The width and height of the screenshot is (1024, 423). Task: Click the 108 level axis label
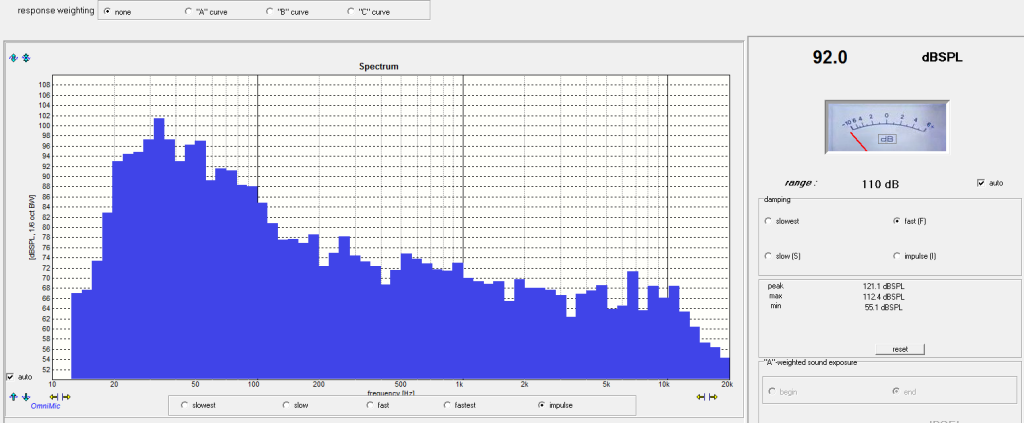pyautogui.click(x=45, y=85)
